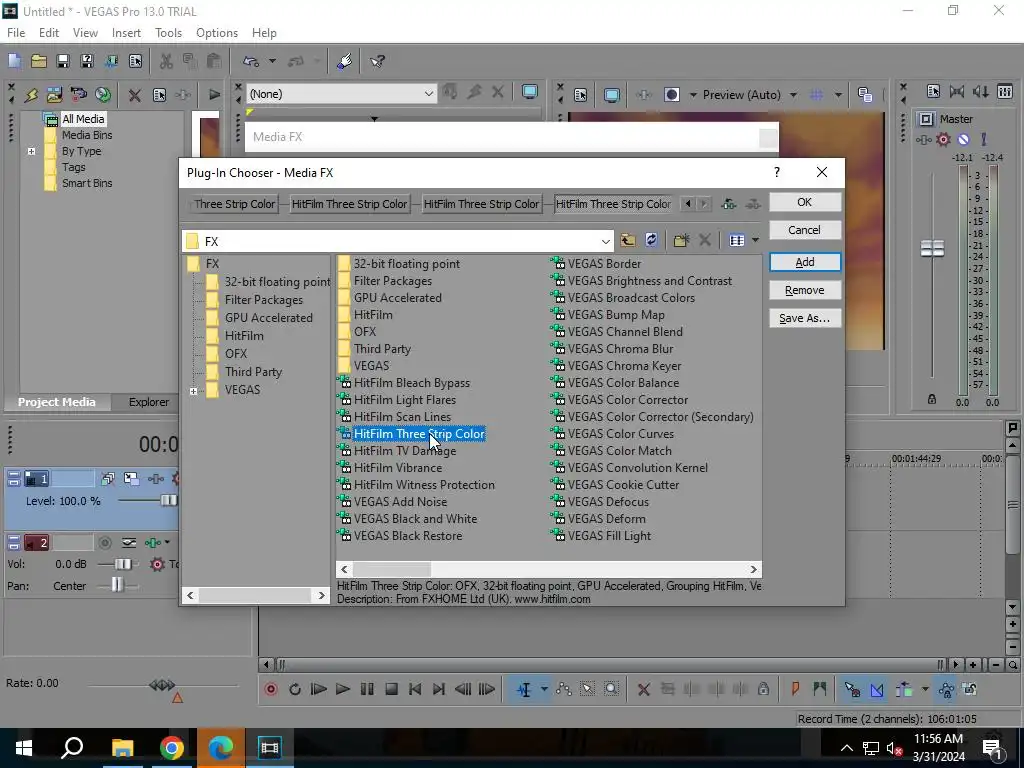The image size is (1024, 768).
Task: Click the Up One Level folder icon in Plug-In Chooser
Action: coord(628,240)
